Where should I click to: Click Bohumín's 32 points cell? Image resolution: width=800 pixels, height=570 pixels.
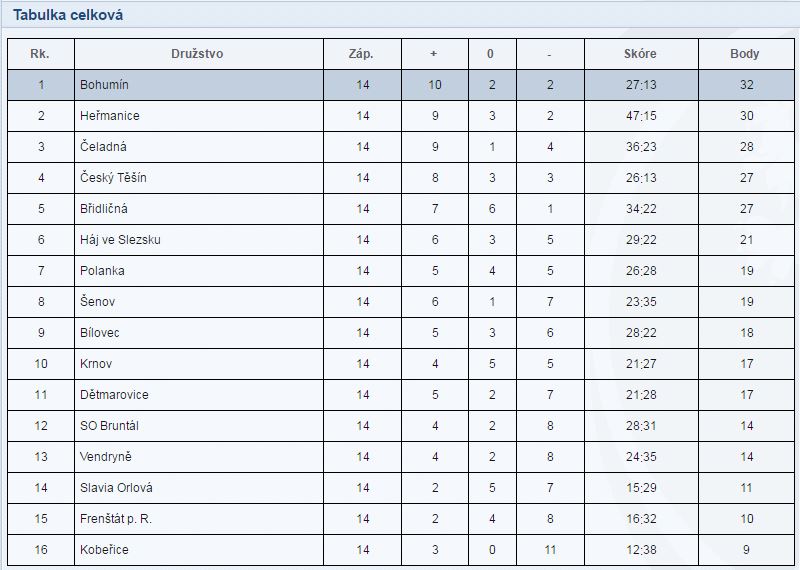[x=746, y=85]
